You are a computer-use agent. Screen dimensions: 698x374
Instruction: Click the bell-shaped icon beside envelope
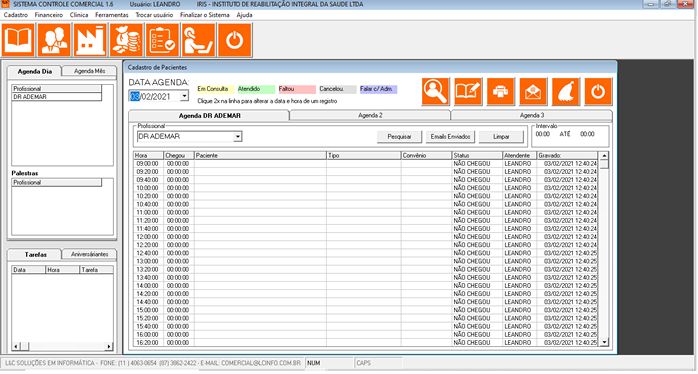click(x=566, y=92)
